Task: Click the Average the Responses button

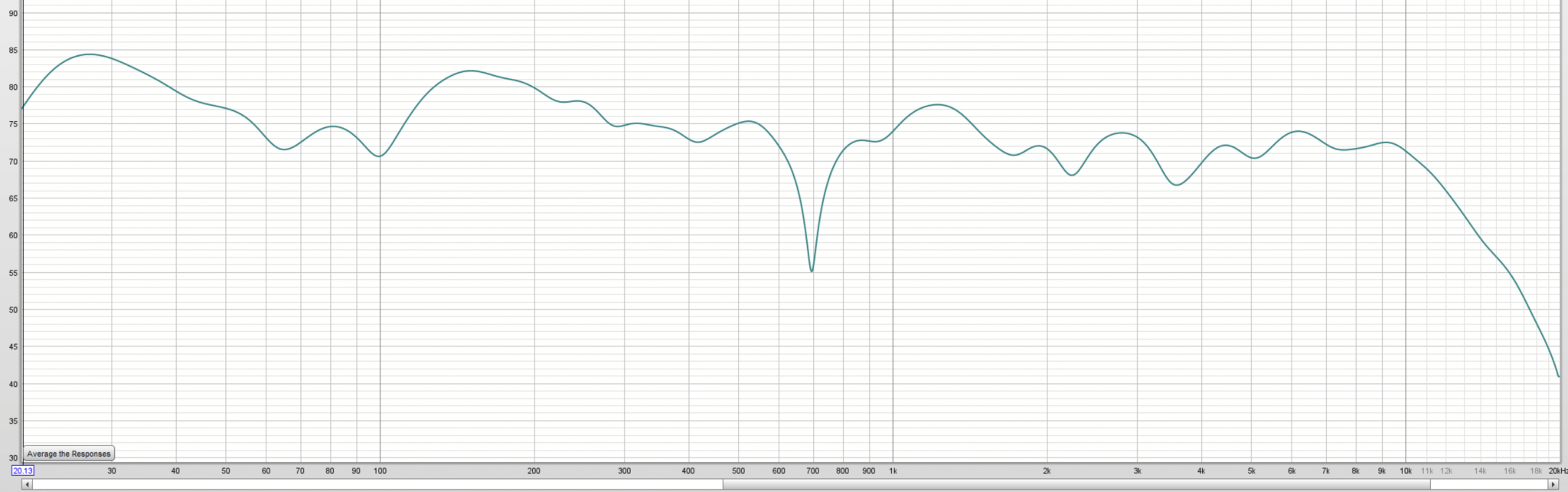Action: pyautogui.click(x=69, y=454)
